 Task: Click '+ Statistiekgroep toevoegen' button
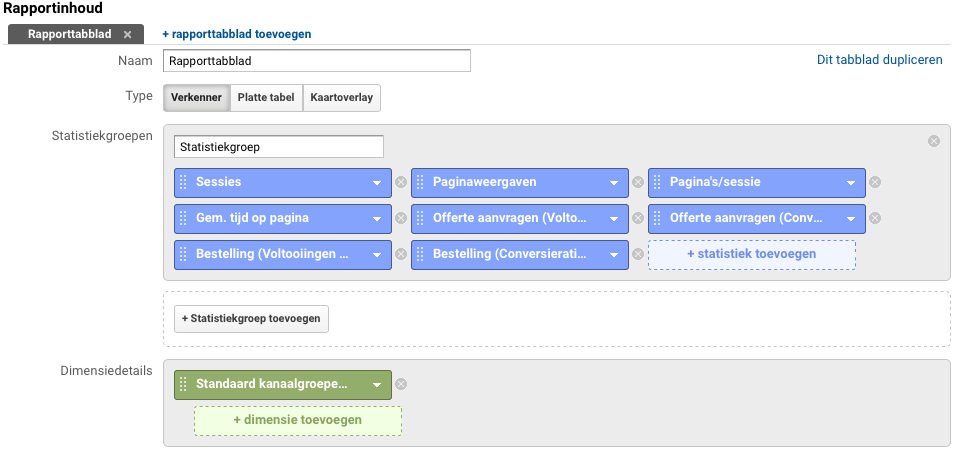coord(251,318)
